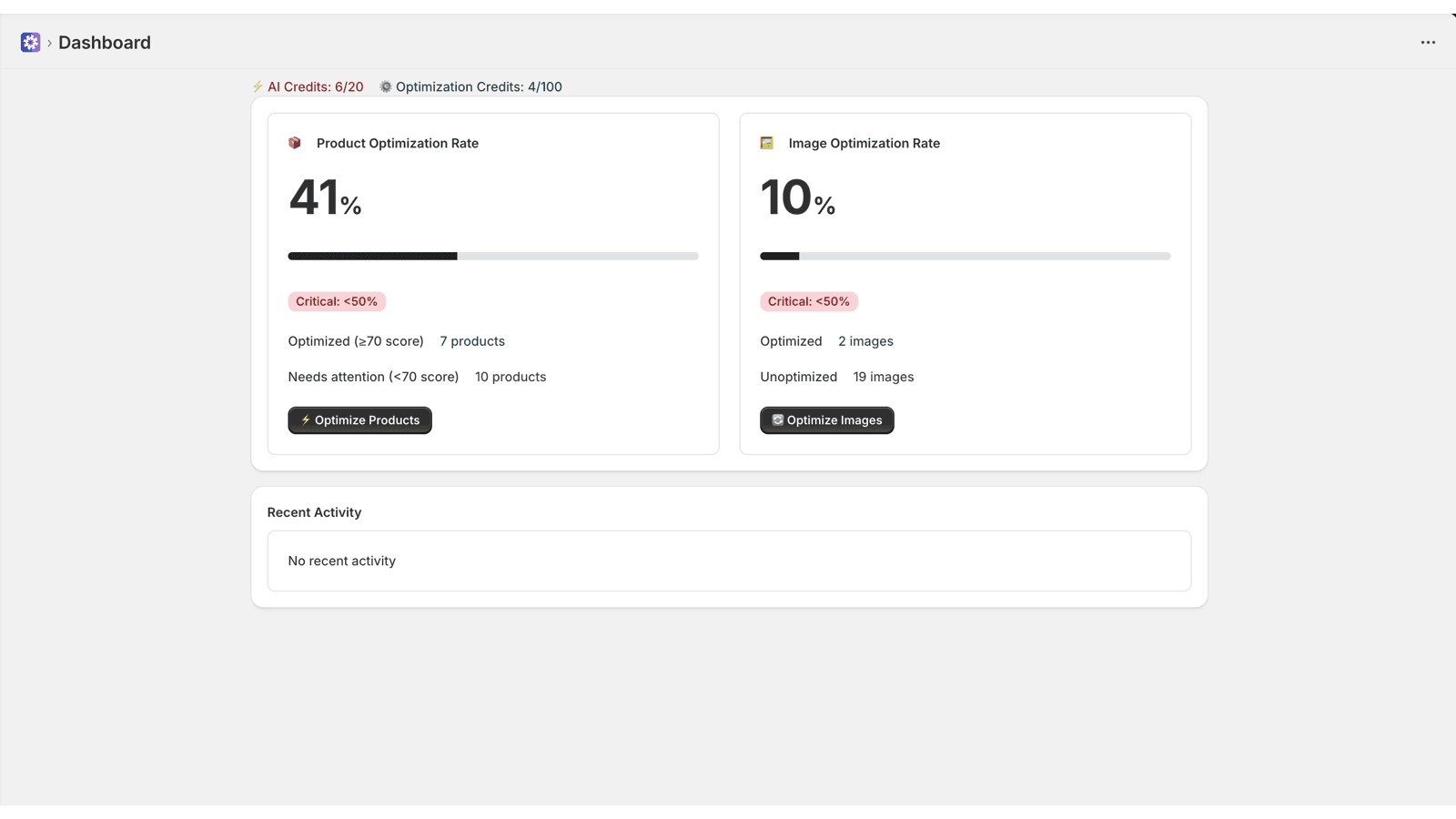Click the Needs attention (<70 score) label
Viewport: 1456px width, 819px height.
click(373, 377)
